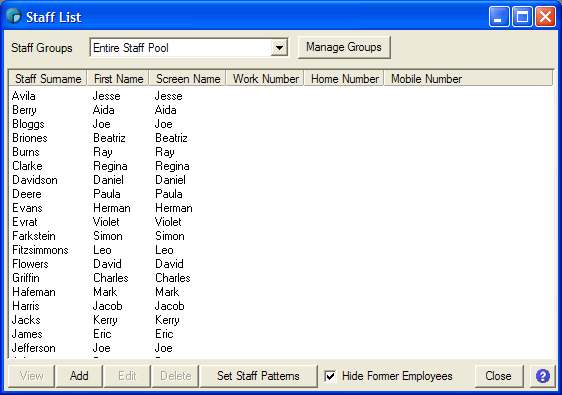Click screen name Simon
Screen dimensions: 562x395
[170, 236]
